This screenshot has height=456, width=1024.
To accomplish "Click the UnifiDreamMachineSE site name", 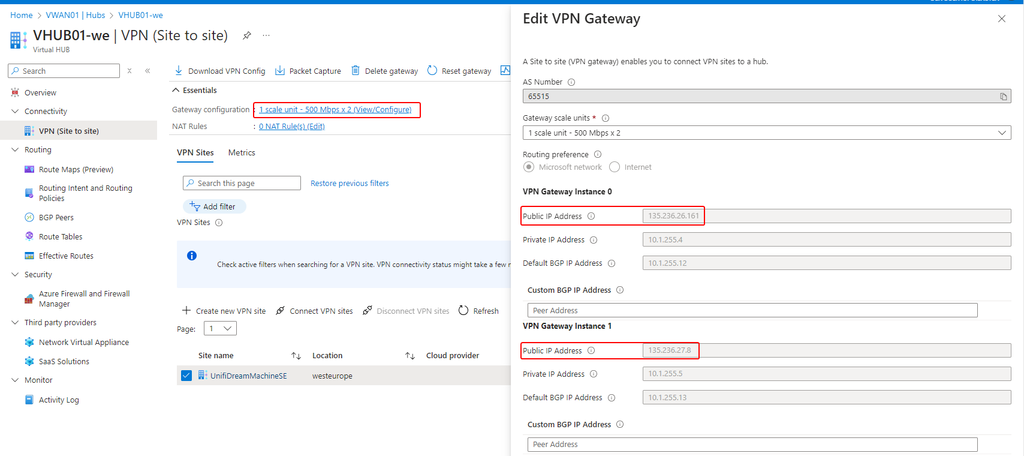I will pyautogui.click(x=248, y=376).
